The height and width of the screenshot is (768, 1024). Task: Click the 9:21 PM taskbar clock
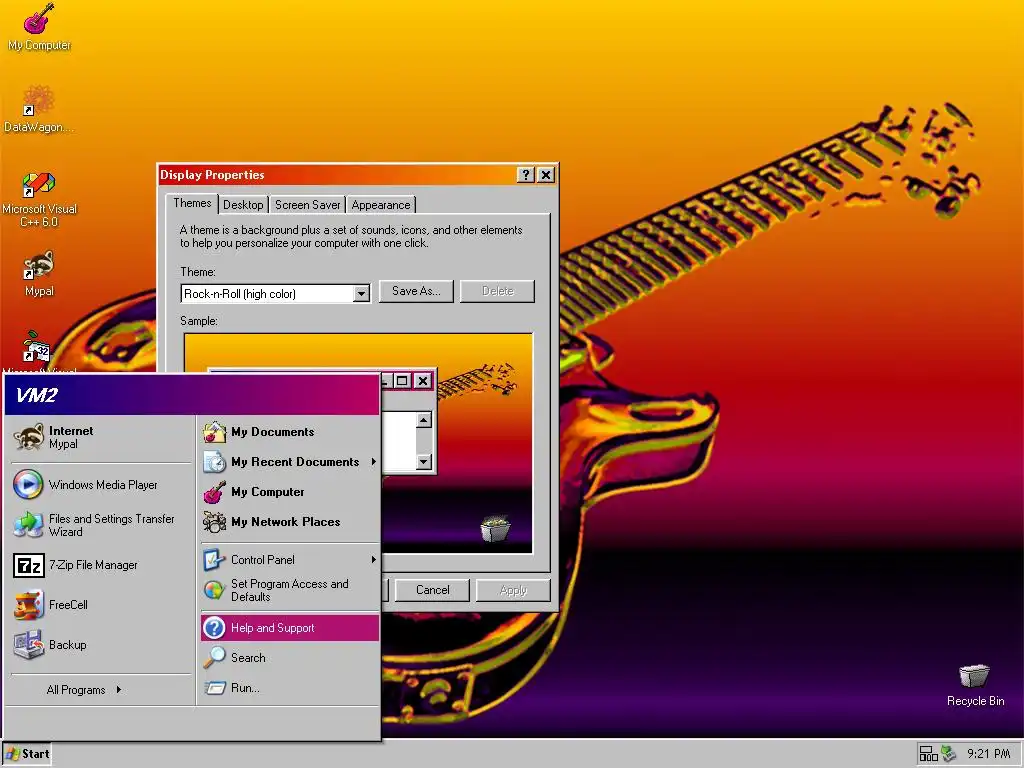(x=988, y=754)
